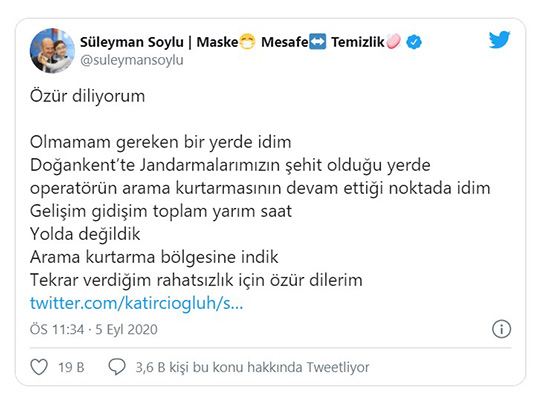Viewport: 550px width, 398px height.
Task: Click the 'Gelişim gidişim toplam yarım saat' line
Action: [161, 211]
